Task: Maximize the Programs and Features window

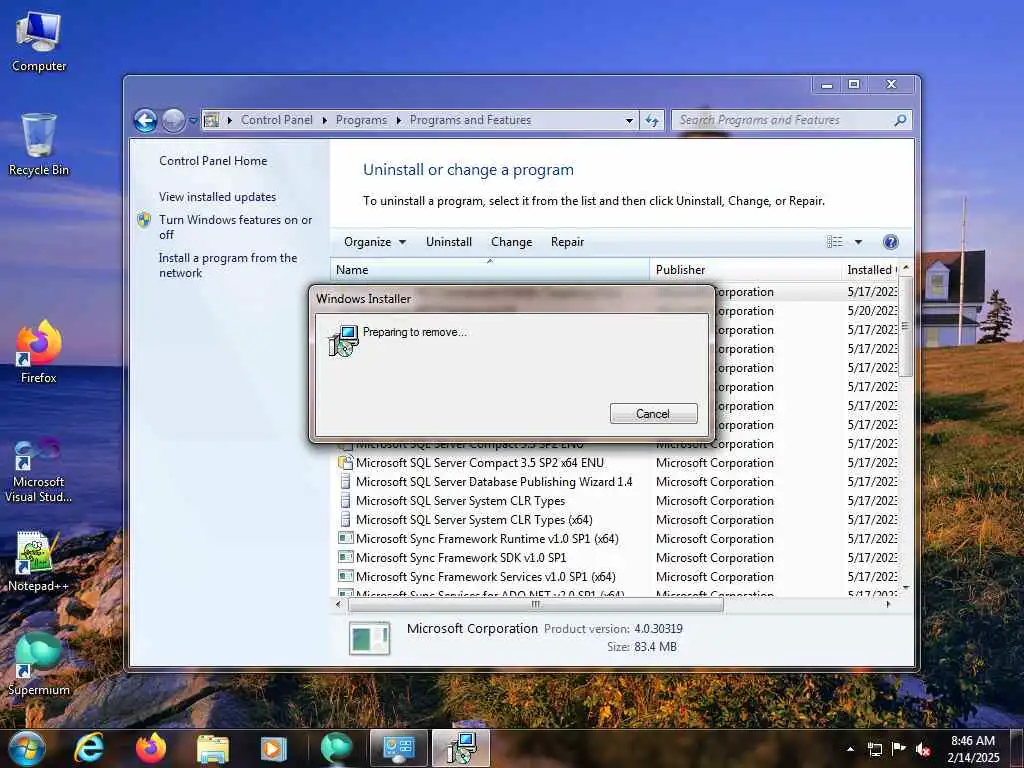Action: 854,84
